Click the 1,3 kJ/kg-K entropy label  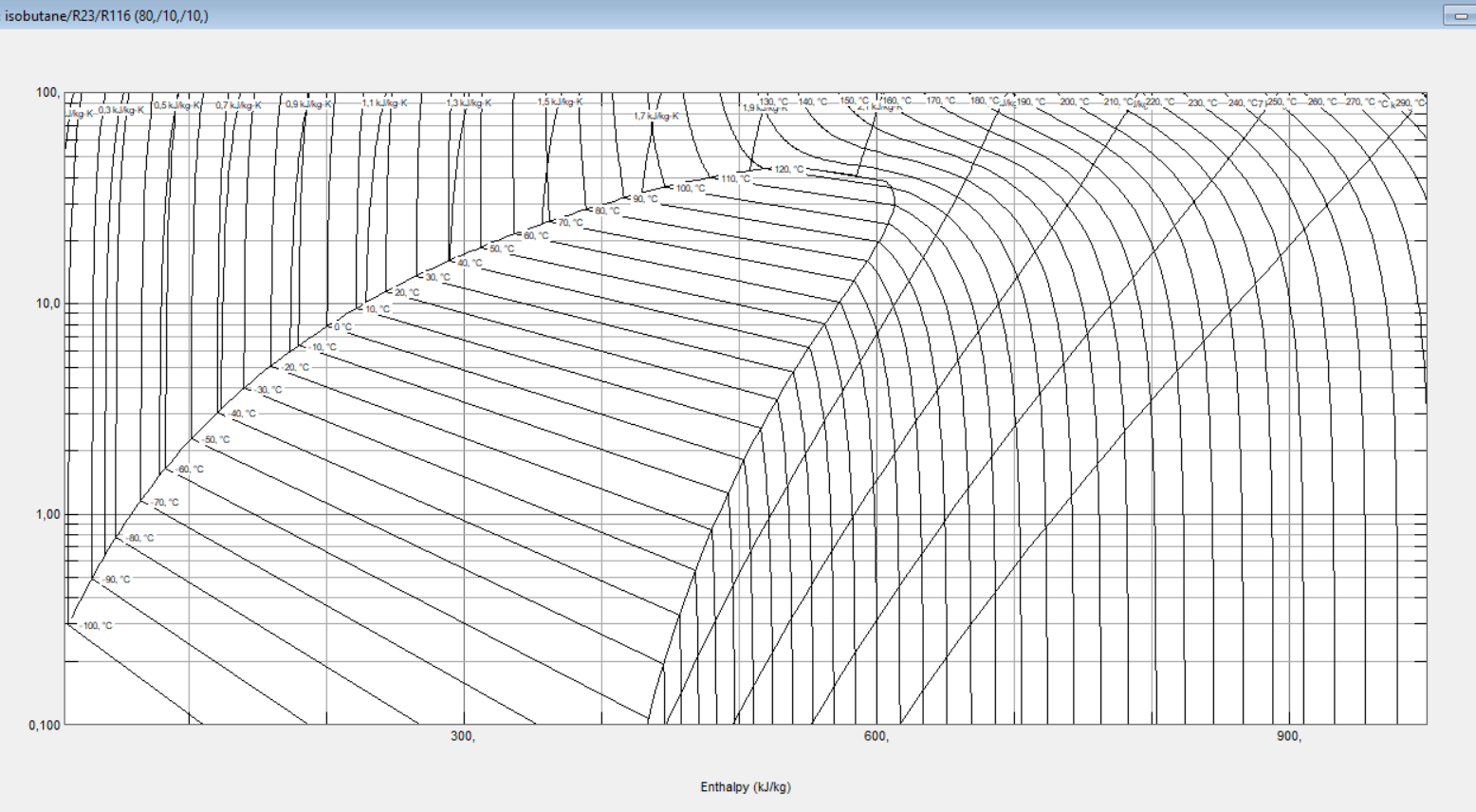click(469, 102)
